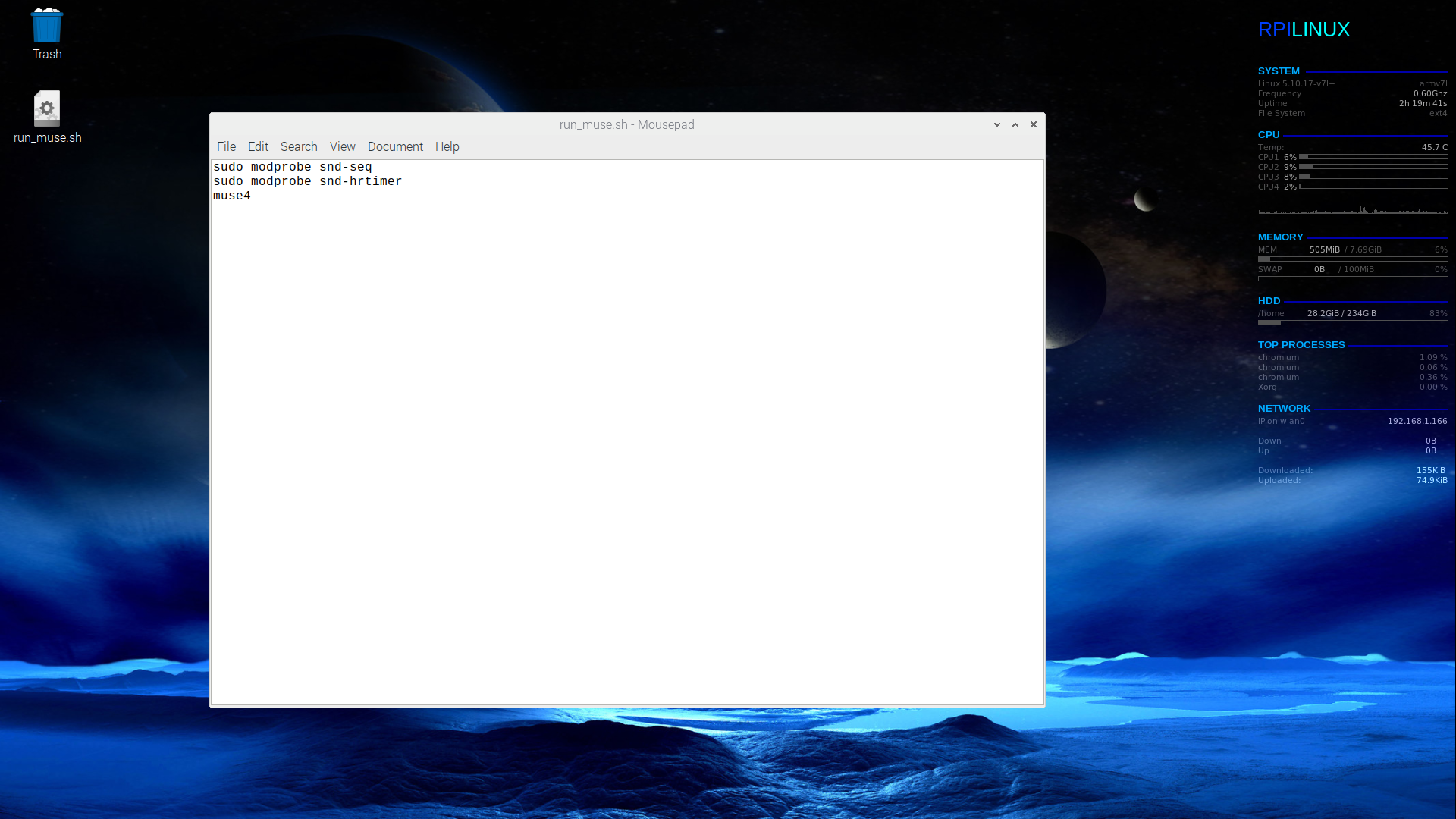Click the line reading sudo modprobe snd-hrtimer
The image size is (1456, 819).
[307, 180]
